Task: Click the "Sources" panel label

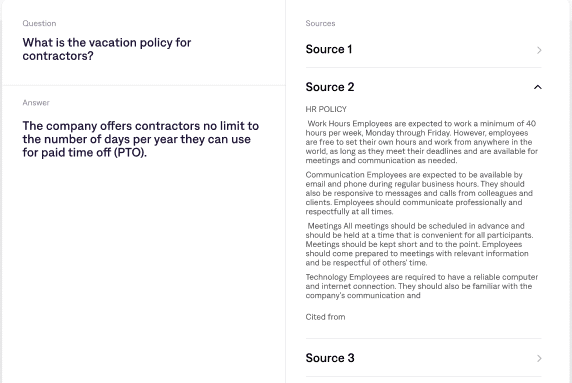Action: (x=320, y=23)
